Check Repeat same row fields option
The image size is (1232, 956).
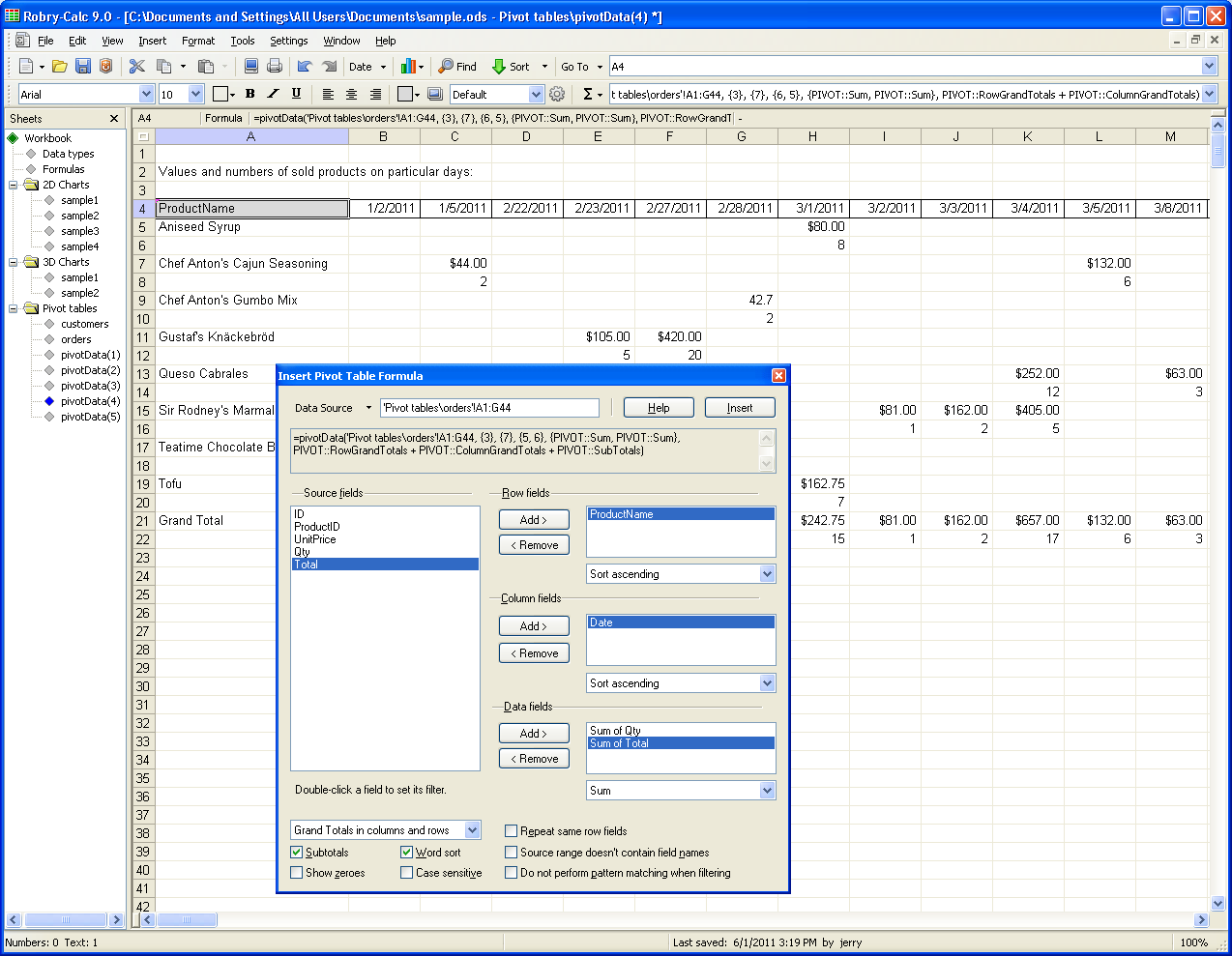point(512,831)
